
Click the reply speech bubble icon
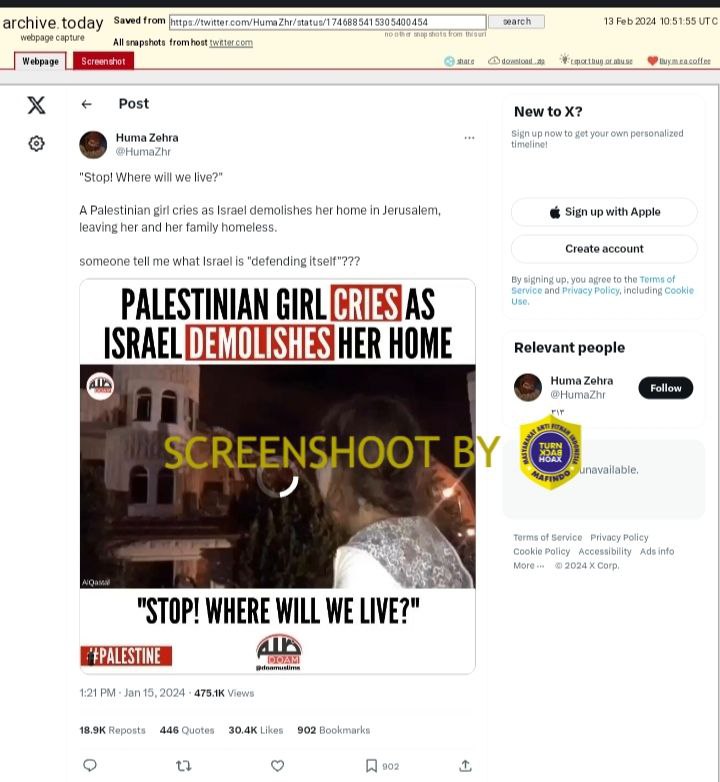(90, 765)
